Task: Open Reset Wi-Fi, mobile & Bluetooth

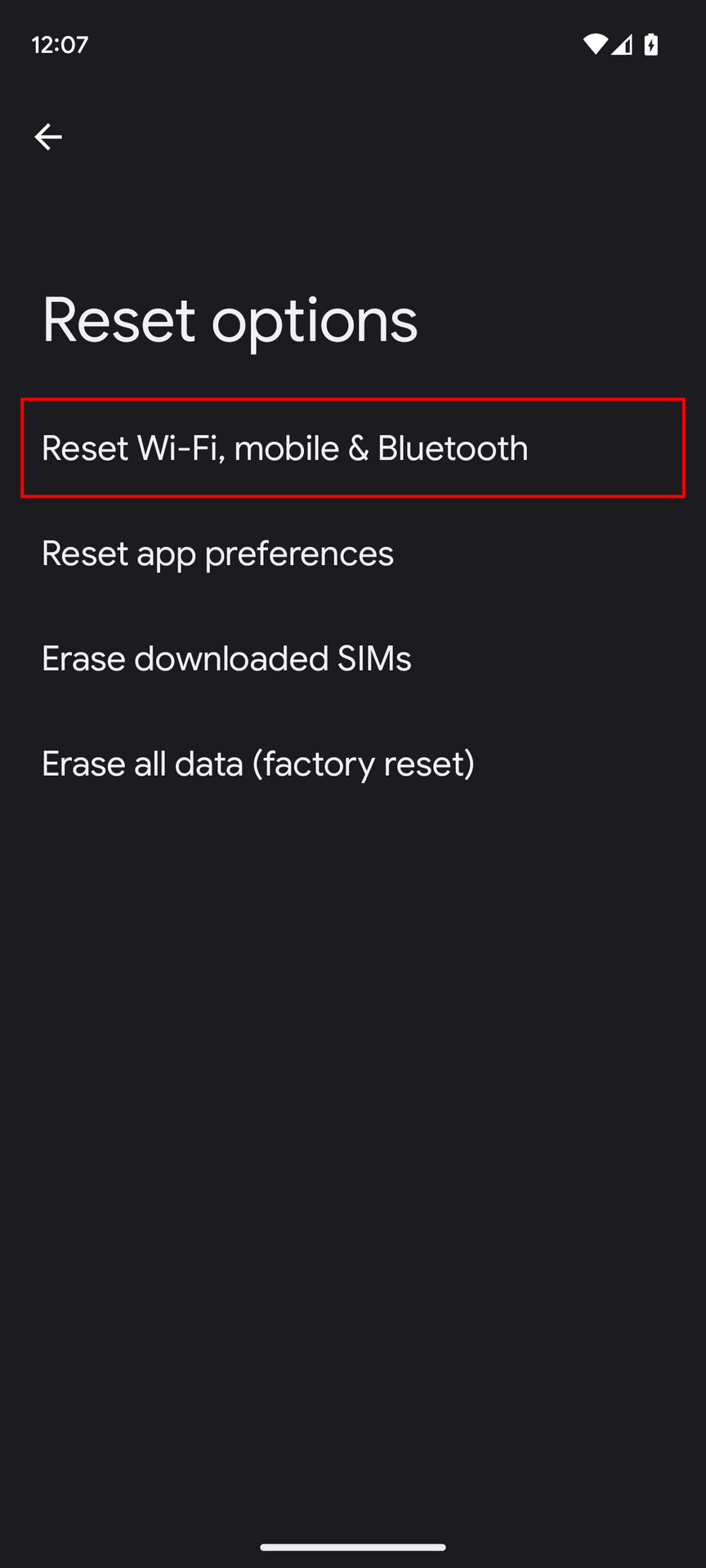Action: (353, 448)
